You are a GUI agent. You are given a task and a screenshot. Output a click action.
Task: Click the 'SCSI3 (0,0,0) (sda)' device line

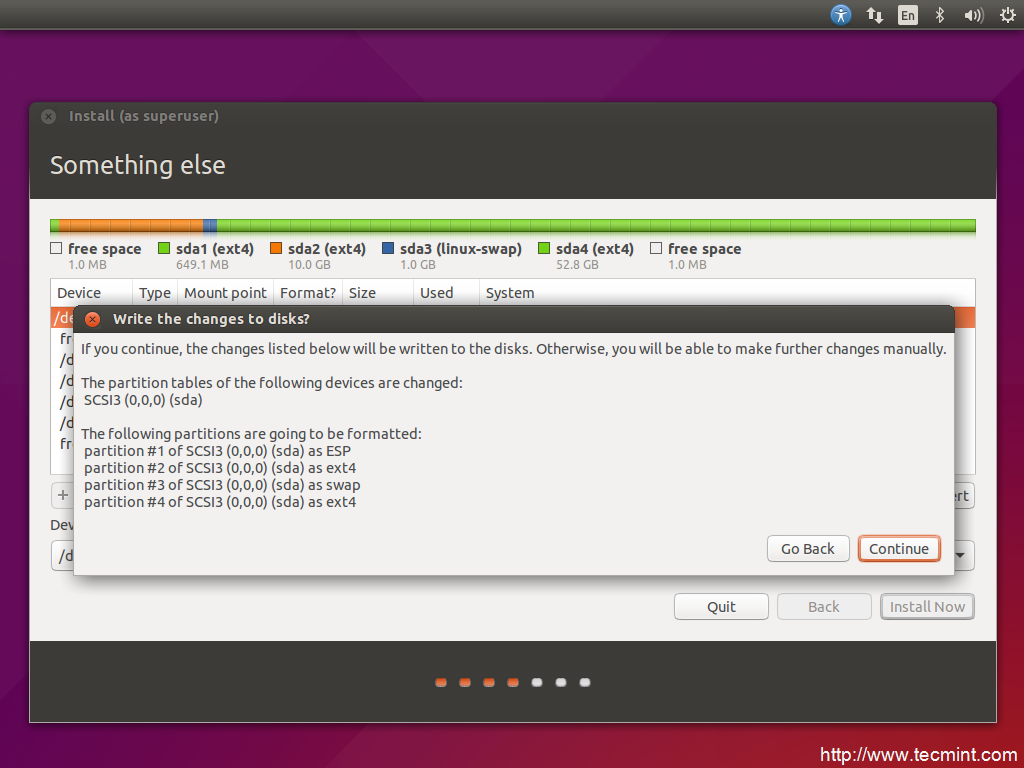tap(143, 400)
